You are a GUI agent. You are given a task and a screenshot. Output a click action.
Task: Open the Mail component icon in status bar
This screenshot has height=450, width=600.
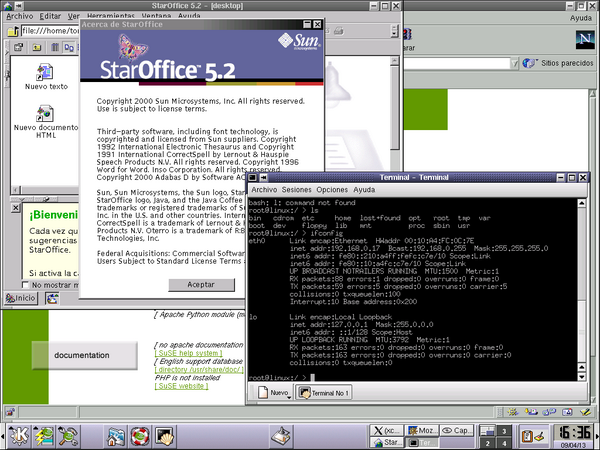(531, 412)
